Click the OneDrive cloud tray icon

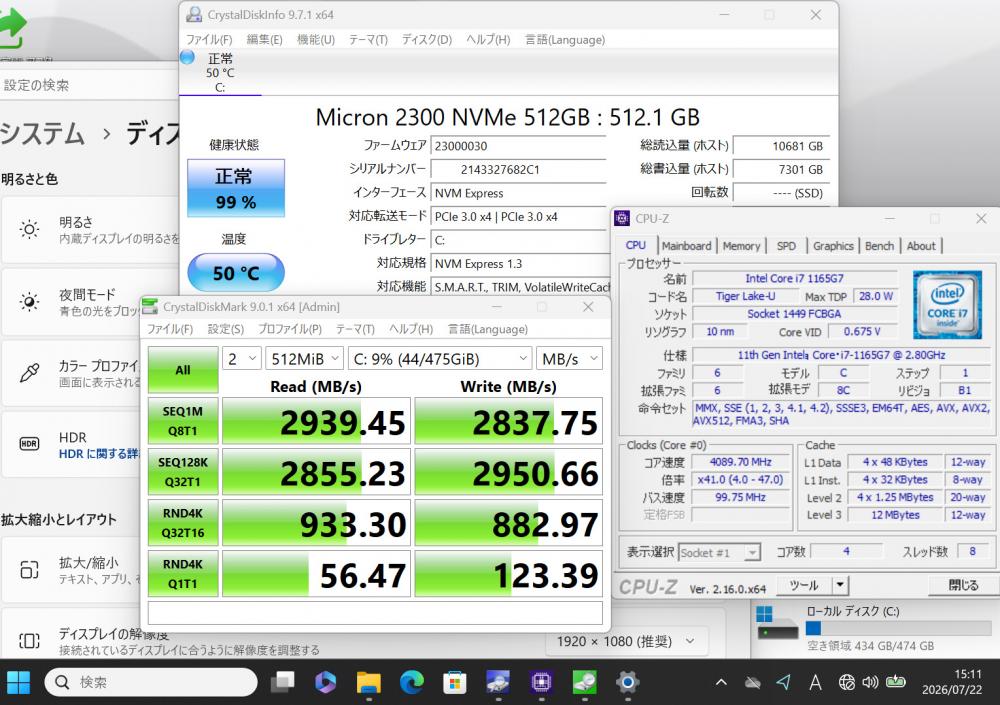pos(753,683)
